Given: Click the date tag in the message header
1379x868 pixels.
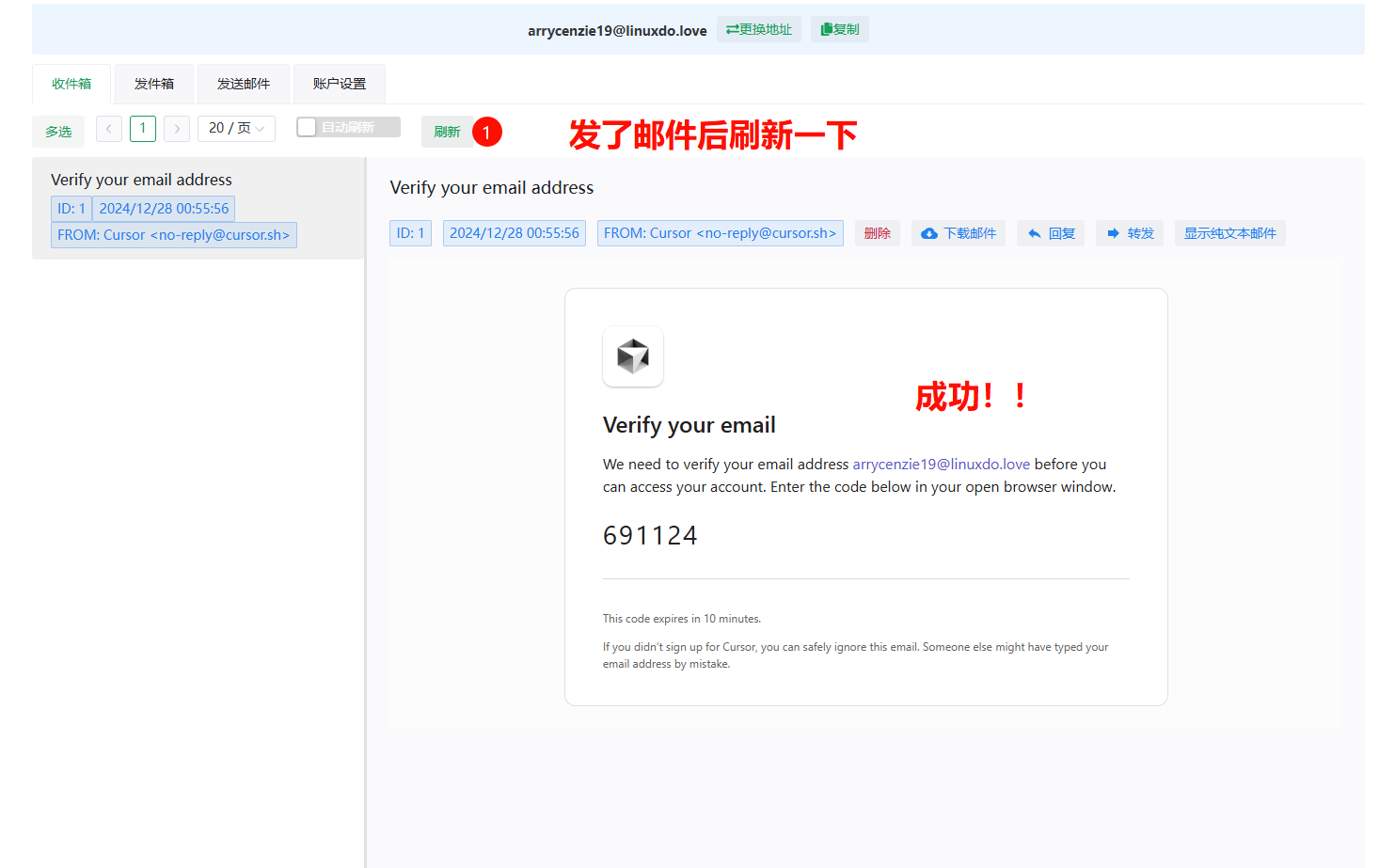Looking at the screenshot, I should coord(515,233).
